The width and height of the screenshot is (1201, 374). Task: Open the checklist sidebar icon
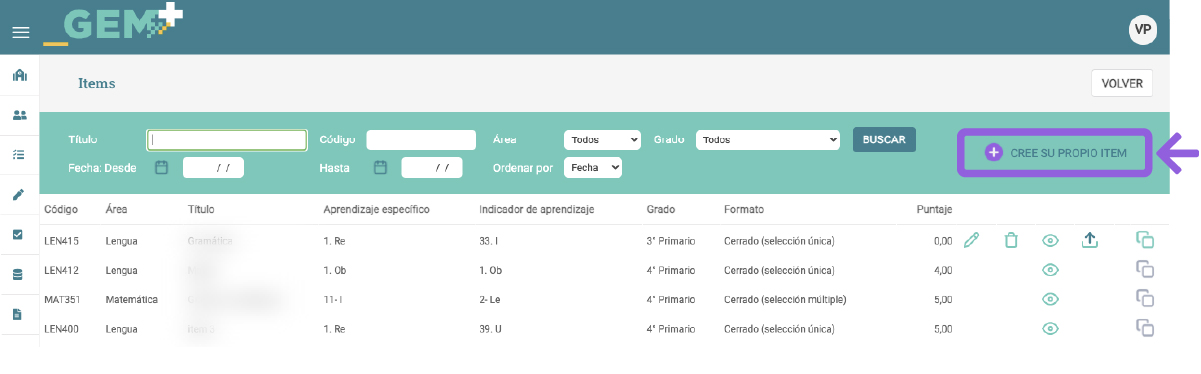pos(19,155)
